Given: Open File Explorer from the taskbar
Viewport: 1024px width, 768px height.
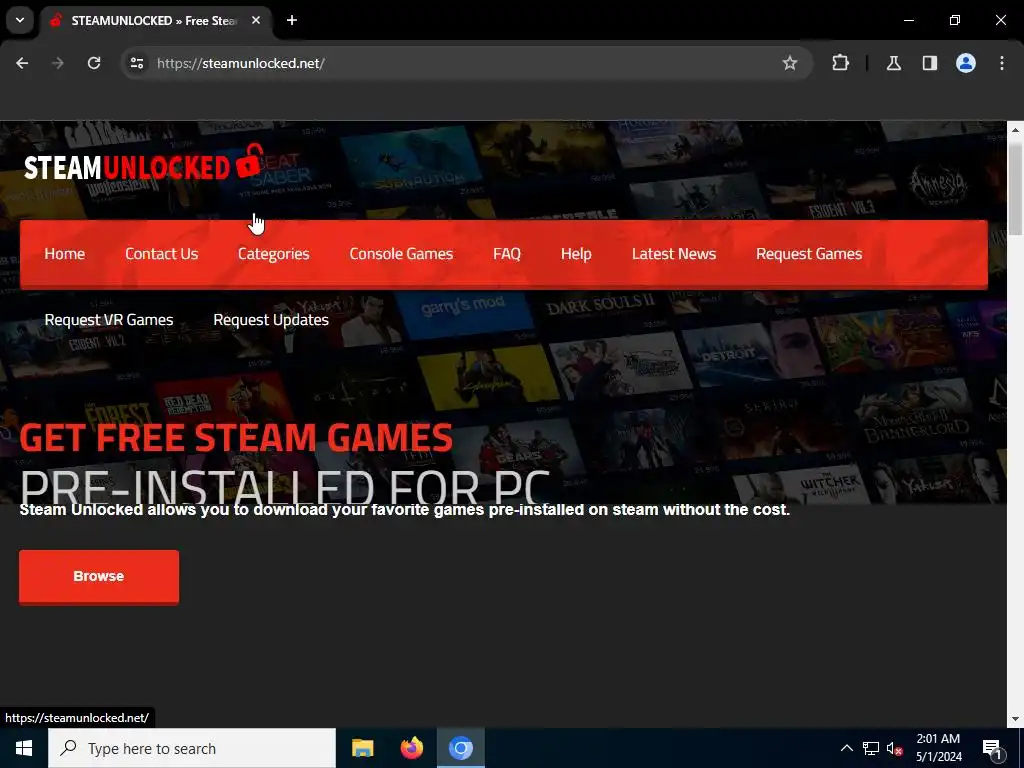Looking at the screenshot, I should point(362,748).
